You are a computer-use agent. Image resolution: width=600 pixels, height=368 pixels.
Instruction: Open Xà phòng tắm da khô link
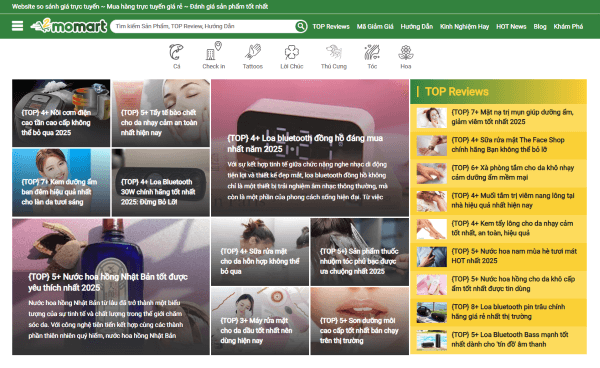(512, 173)
